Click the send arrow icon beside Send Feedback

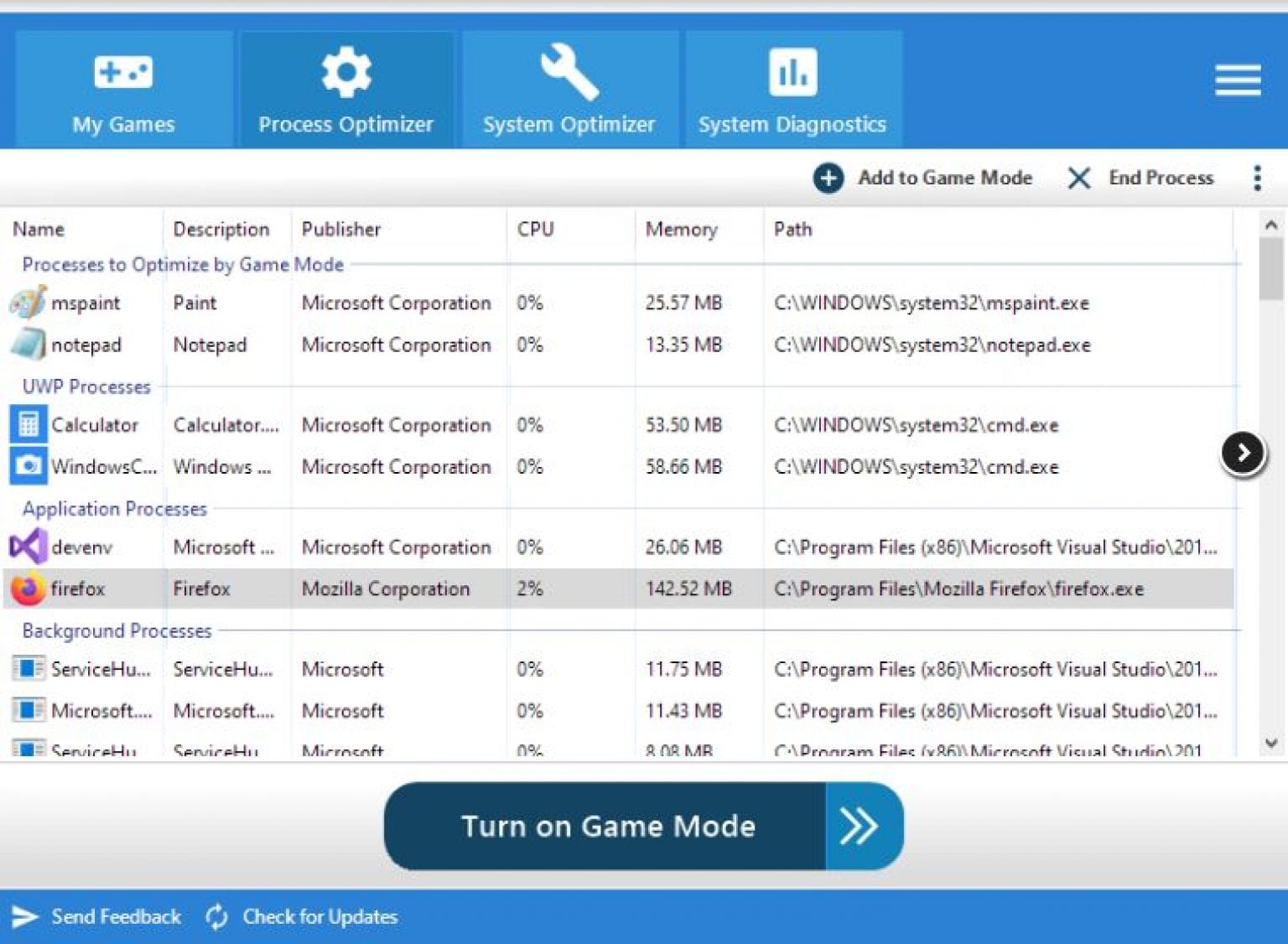23,916
